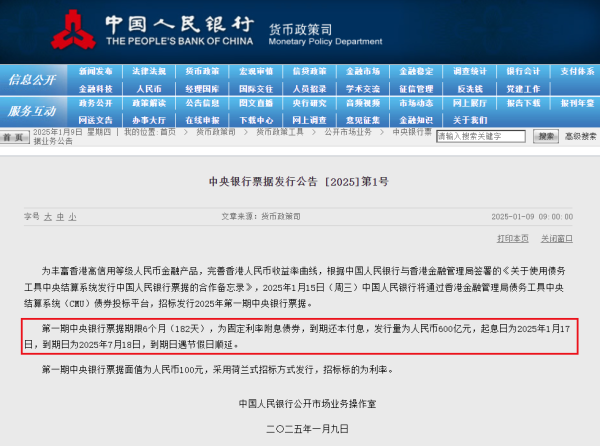The height and width of the screenshot is (446, 600).
Task: Go to 市场动态 page
Action: coord(416,103)
